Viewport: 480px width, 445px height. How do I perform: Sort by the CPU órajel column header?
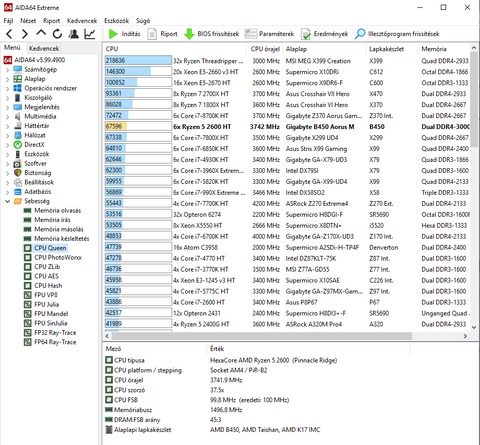[265, 49]
